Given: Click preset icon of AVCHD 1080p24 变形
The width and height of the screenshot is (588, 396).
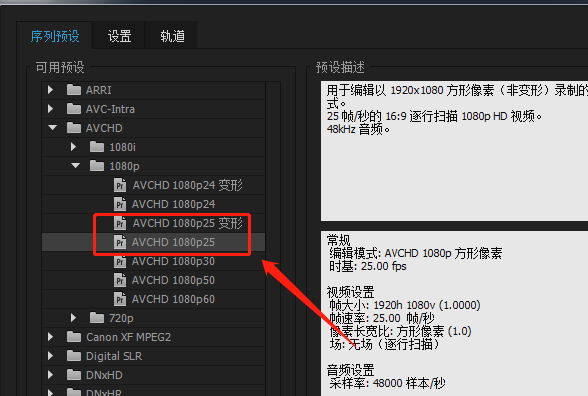Looking at the screenshot, I should pyautogui.click(x=120, y=185).
